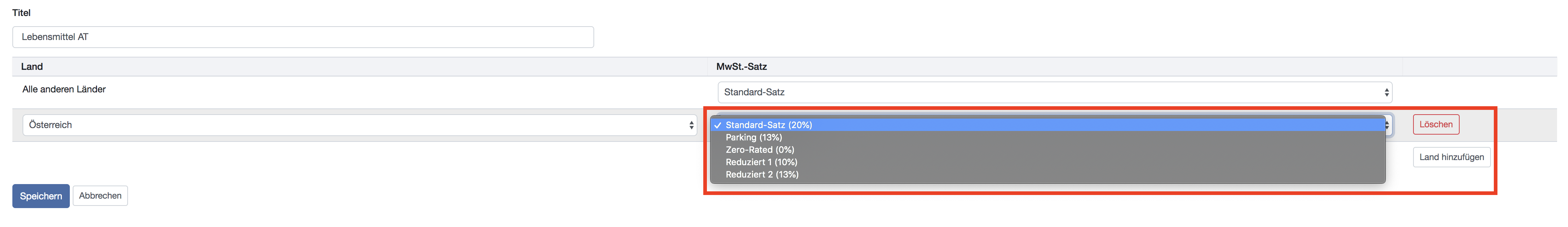The width and height of the screenshot is (1568, 227).
Task: Select the Standard-Satz (20%) option
Action: (768, 126)
